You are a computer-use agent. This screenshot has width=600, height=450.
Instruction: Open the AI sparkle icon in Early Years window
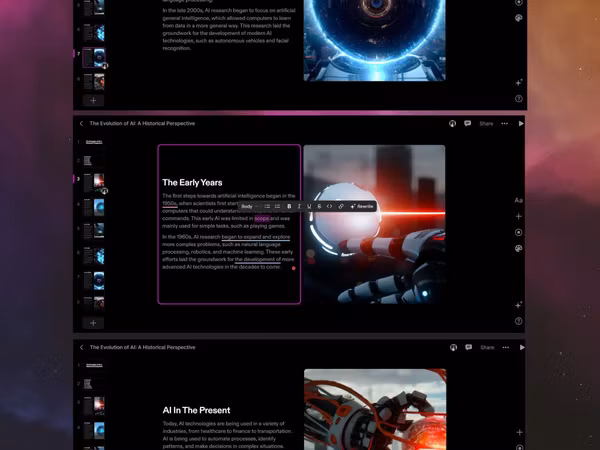[518, 305]
